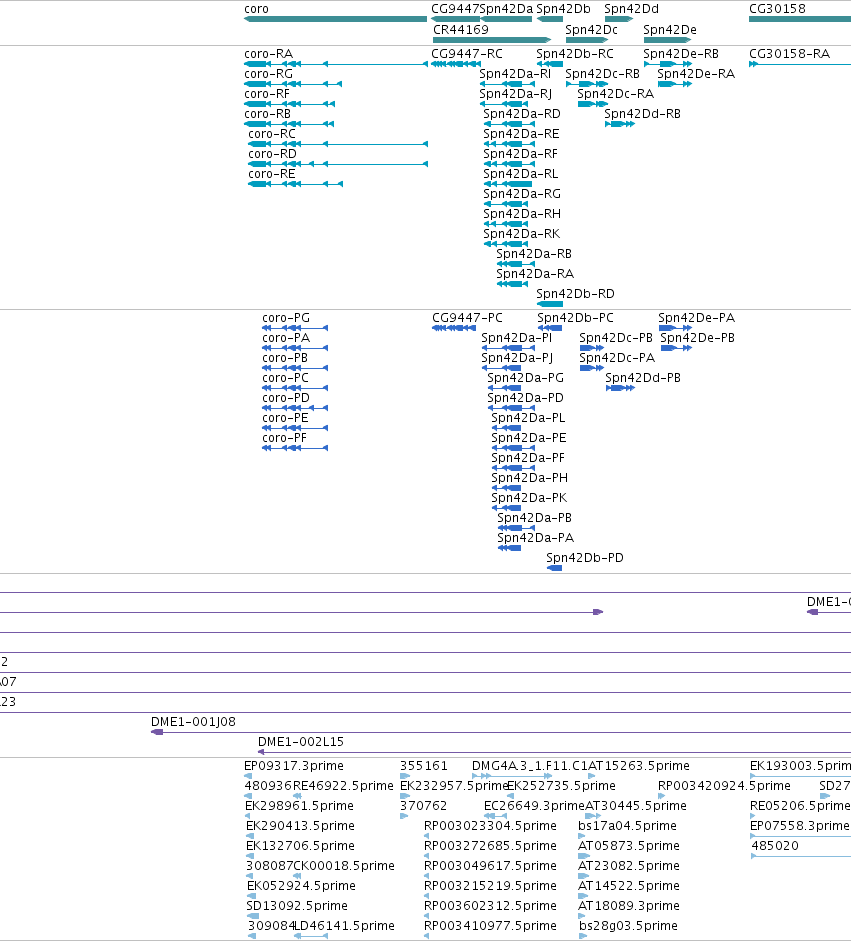This screenshot has height=941, width=851.
Task: Click the 355161 feature label
Action: (x=424, y=766)
